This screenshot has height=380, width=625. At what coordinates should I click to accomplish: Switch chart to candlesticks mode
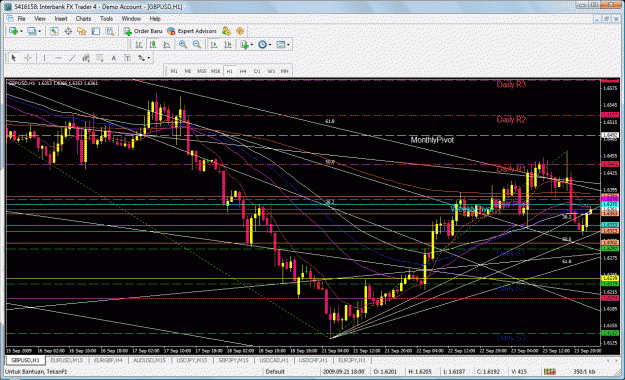153,45
